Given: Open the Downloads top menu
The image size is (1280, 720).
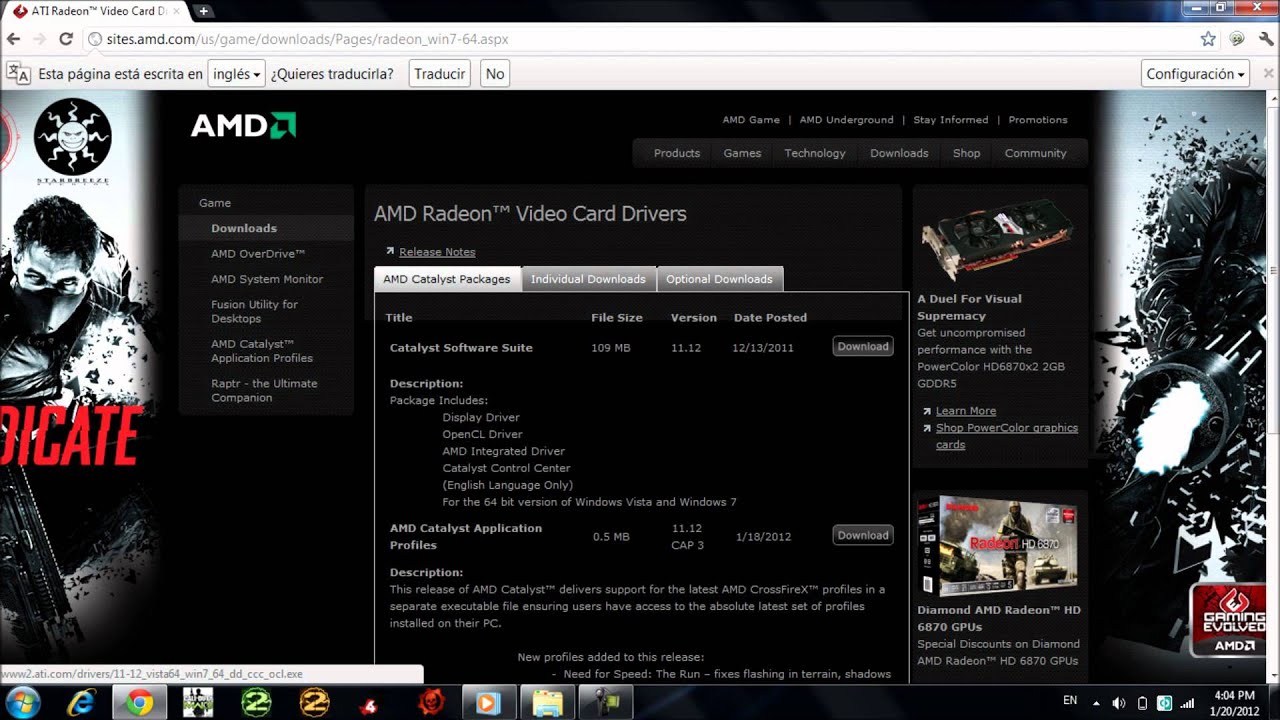Looking at the screenshot, I should pos(899,153).
